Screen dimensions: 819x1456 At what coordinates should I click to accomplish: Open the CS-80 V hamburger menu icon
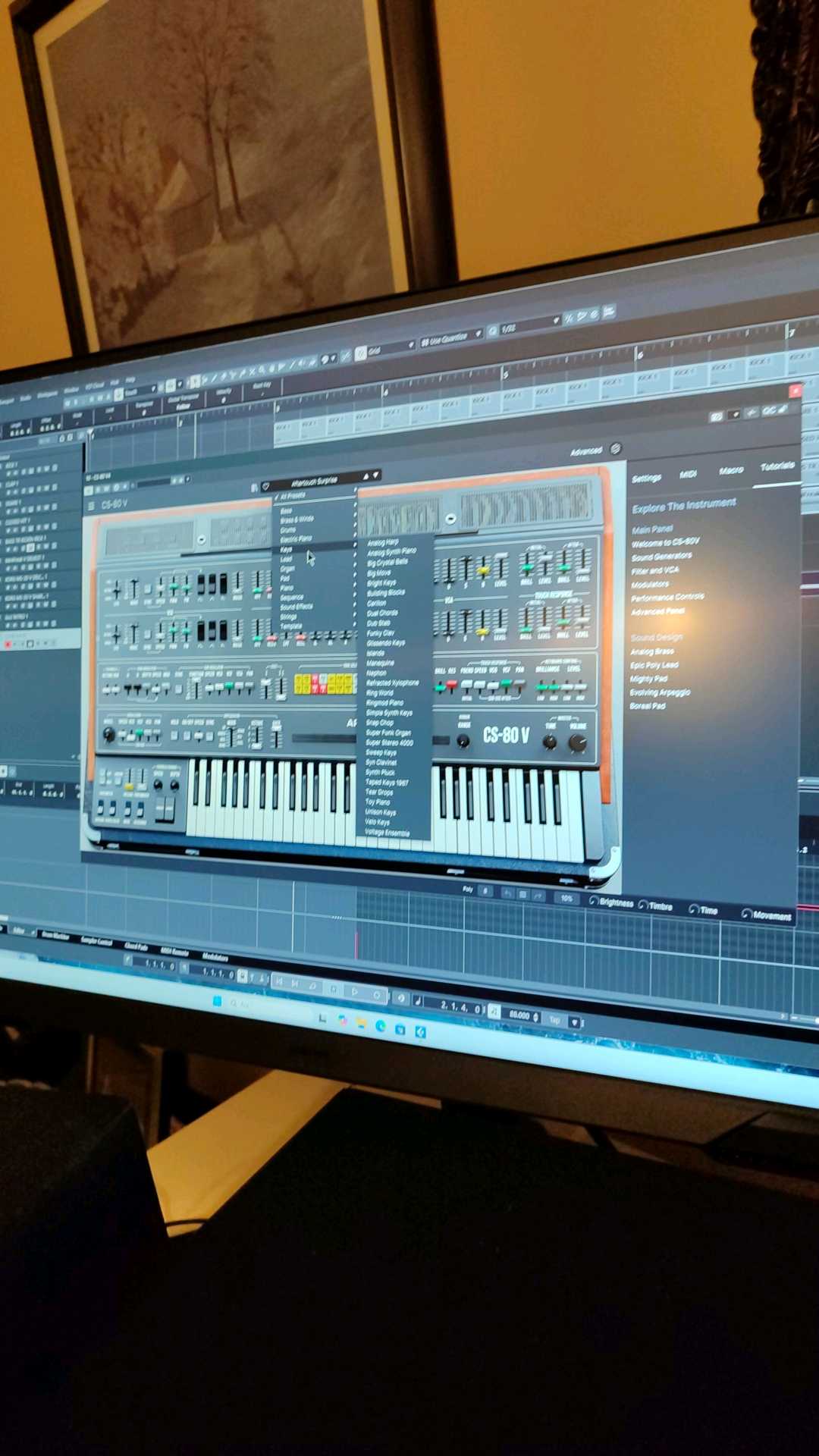(92, 506)
